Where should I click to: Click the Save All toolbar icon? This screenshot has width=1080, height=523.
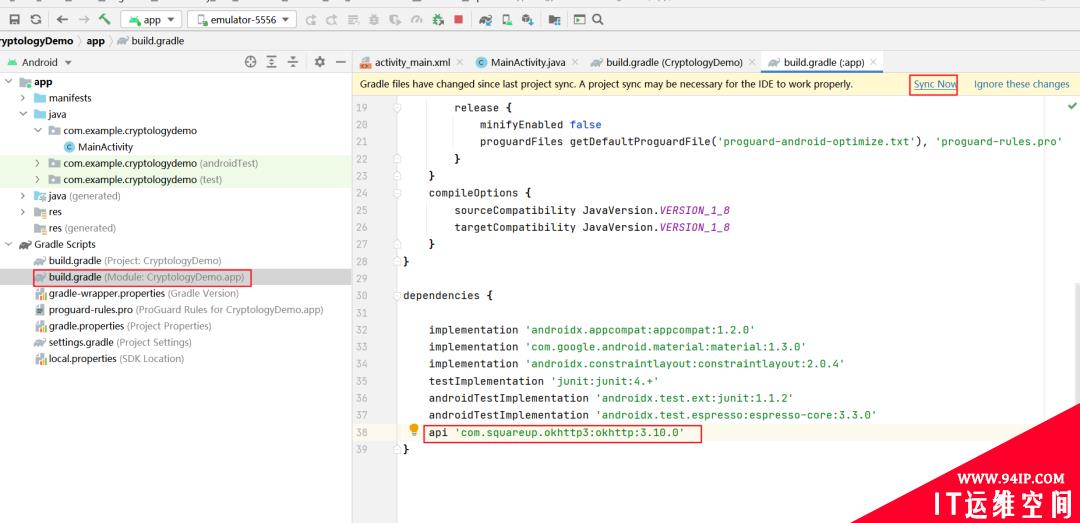point(14,20)
